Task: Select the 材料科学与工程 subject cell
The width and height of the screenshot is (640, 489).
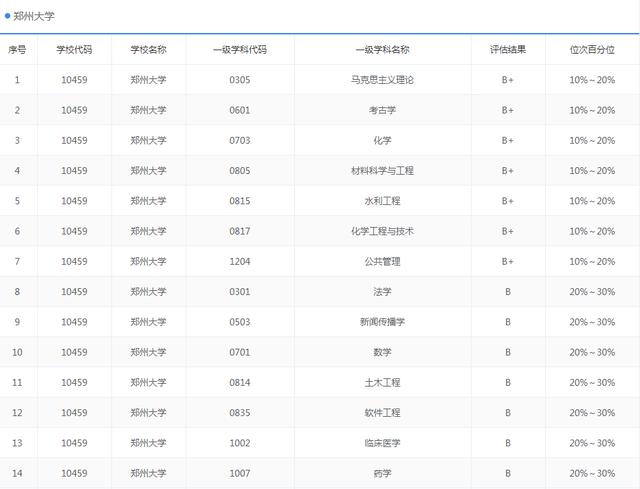Action: [382, 171]
